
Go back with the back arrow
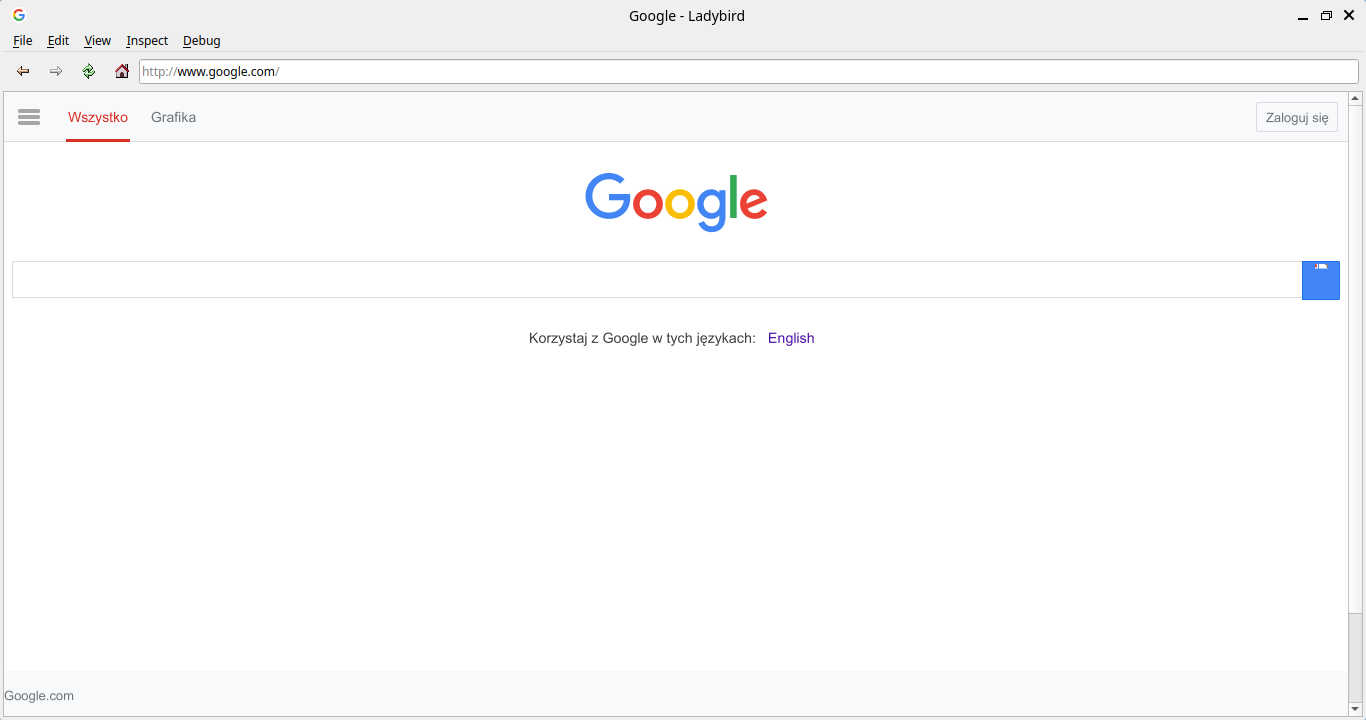point(23,71)
